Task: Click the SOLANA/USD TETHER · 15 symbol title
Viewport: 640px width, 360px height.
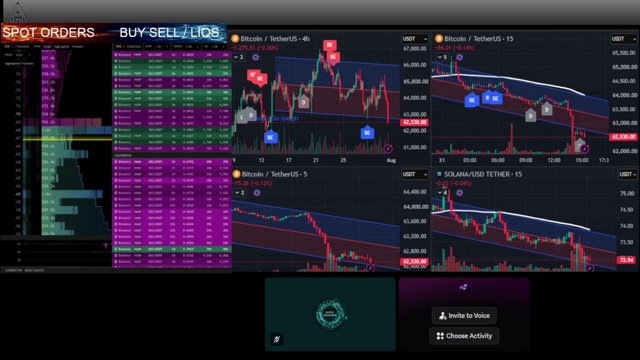Action: pos(483,174)
